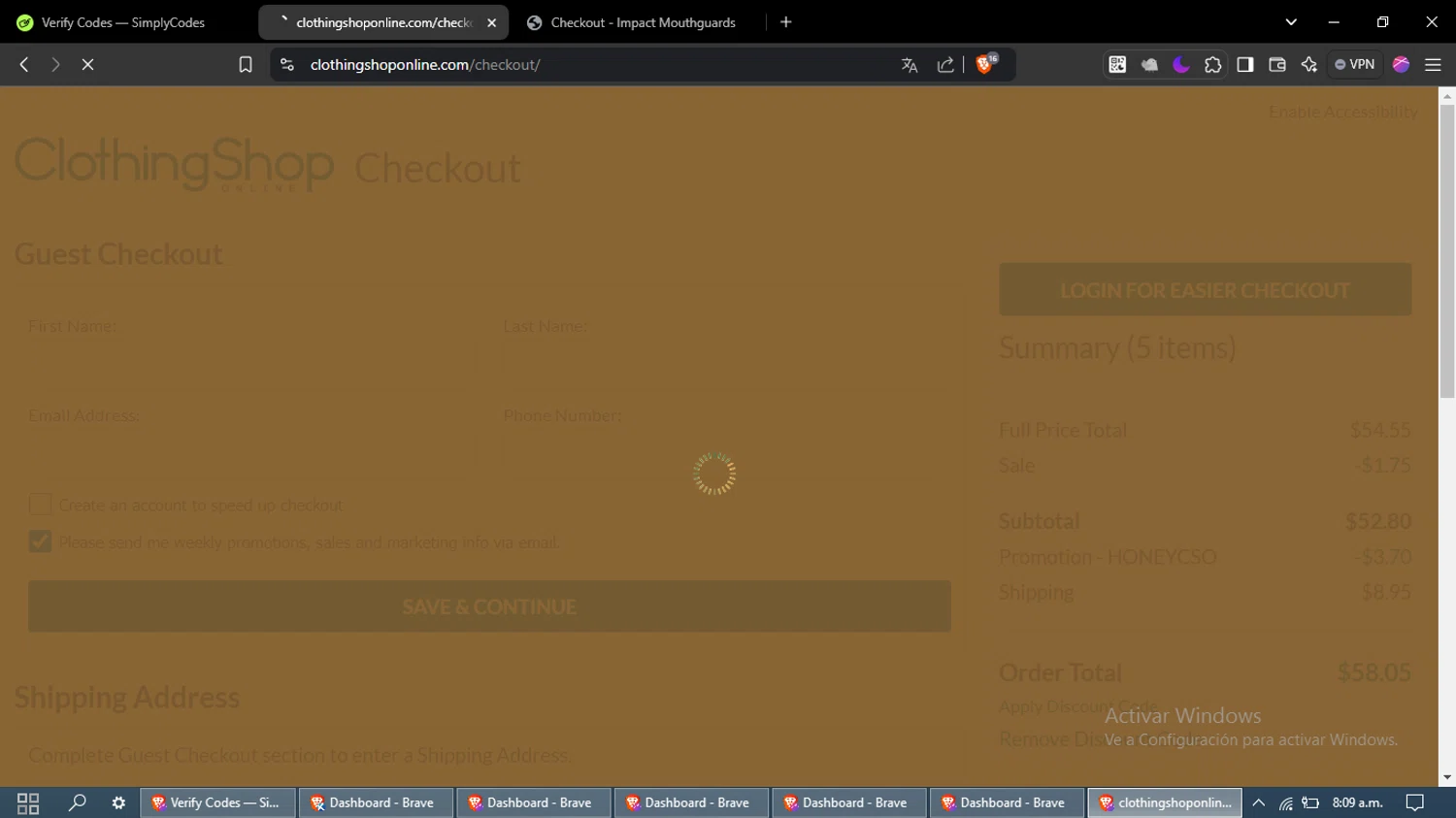Open the Windows Task View icon
The image size is (1456, 818).
pyautogui.click(x=28, y=802)
